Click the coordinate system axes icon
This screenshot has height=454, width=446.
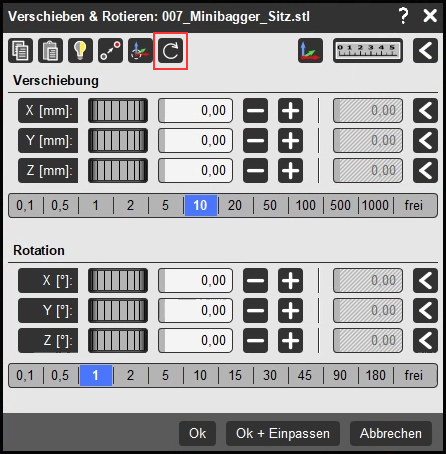point(310,51)
